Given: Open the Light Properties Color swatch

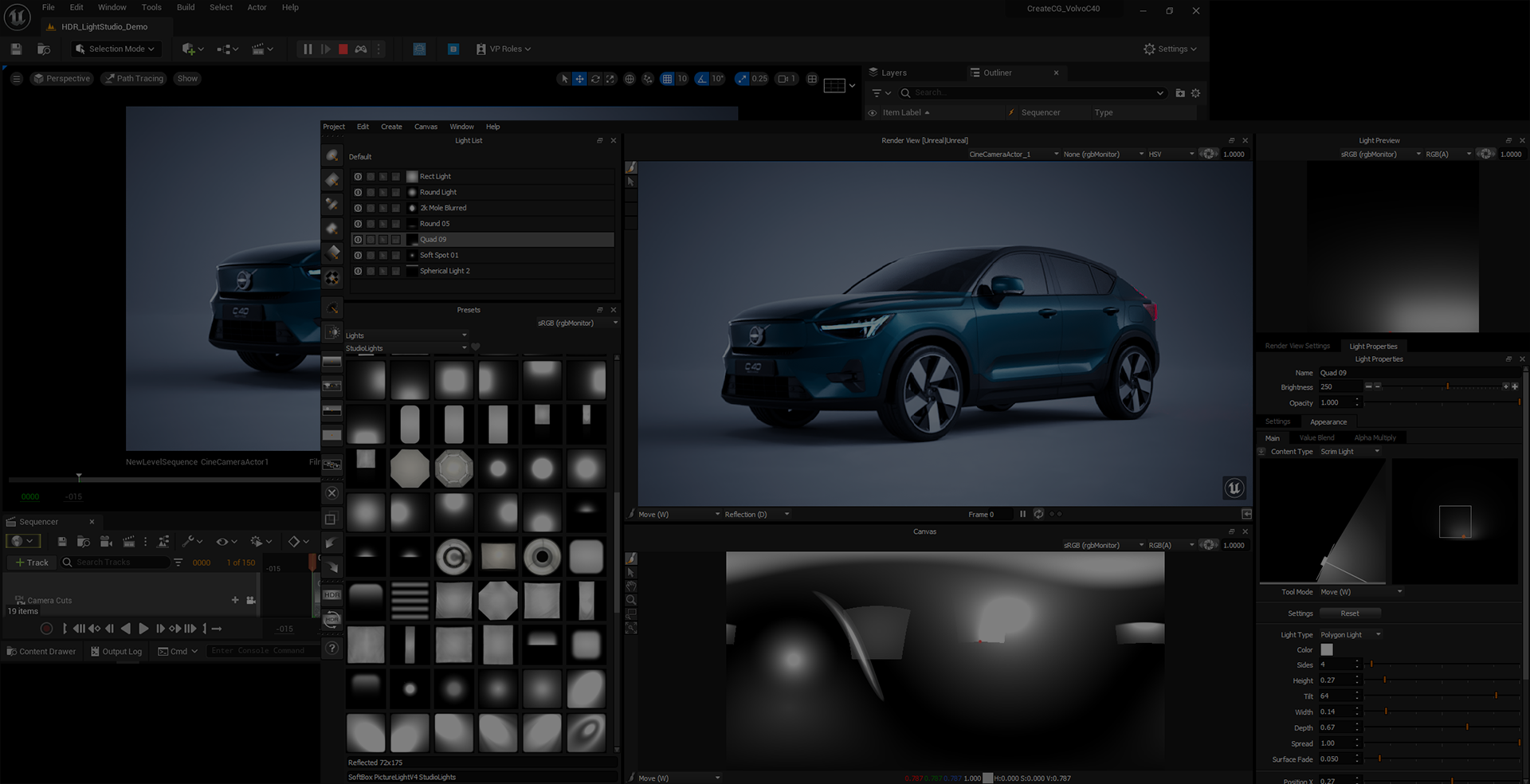Looking at the screenshot, I should click(1327, 650).
